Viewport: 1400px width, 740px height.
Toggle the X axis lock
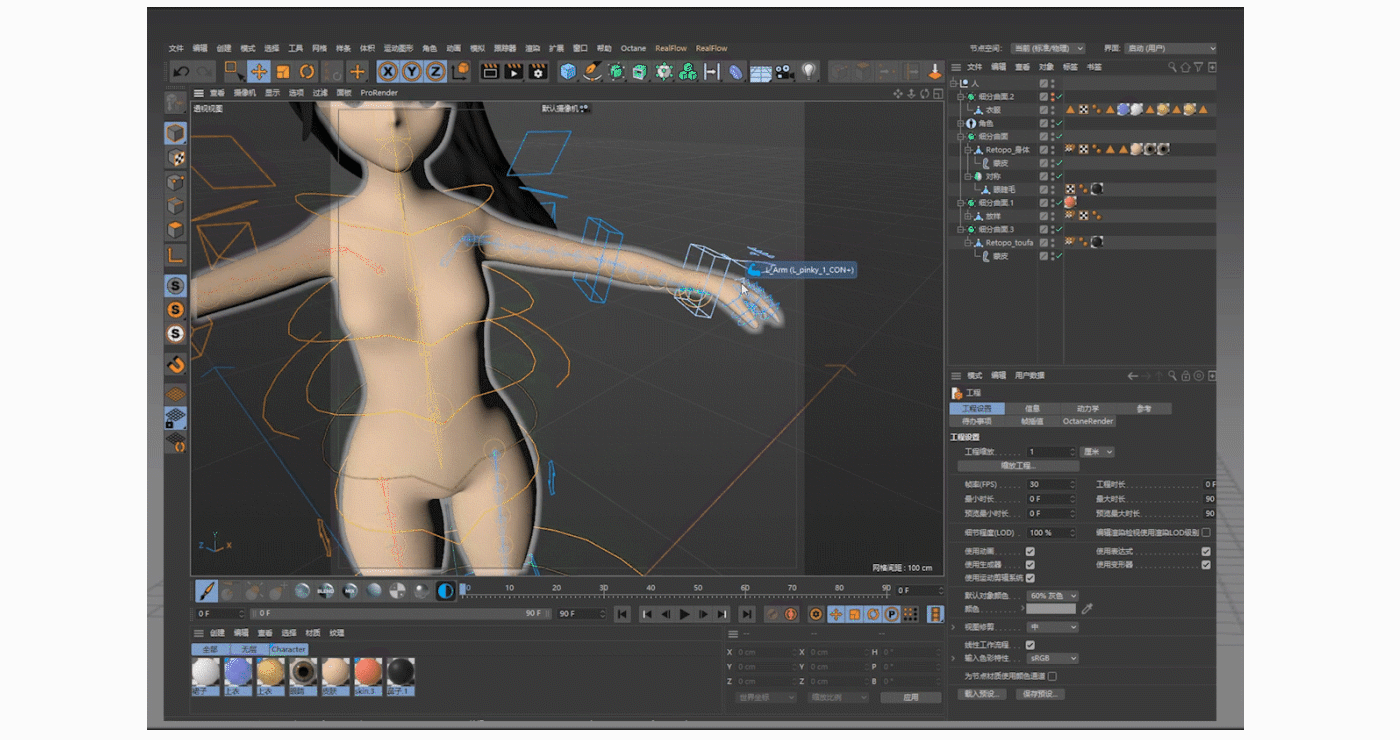click(x=388, y=72)
